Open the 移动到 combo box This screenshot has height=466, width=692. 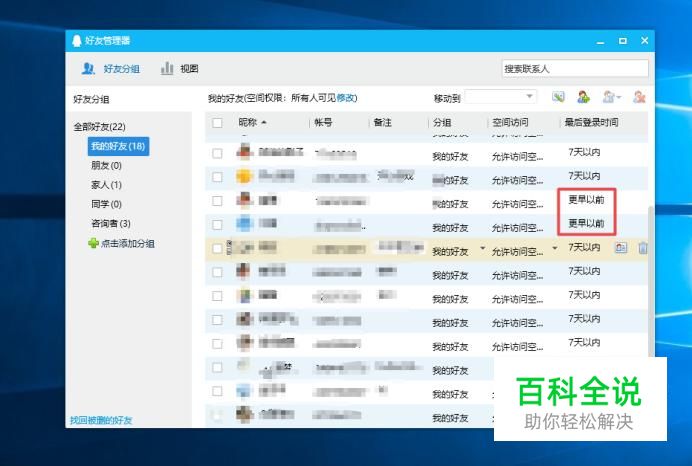pyautogui.click(x=500, y=97)
